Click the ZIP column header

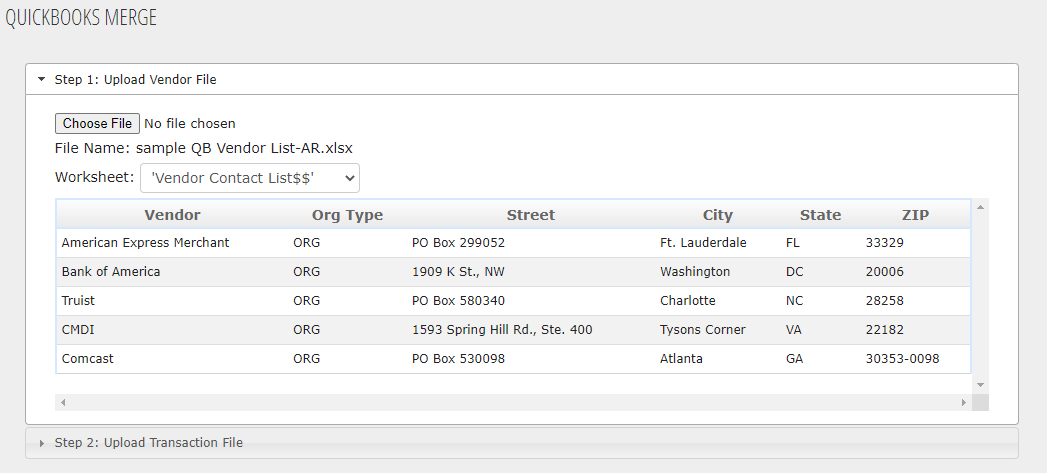pyautogui.click(x=915, y=215)
